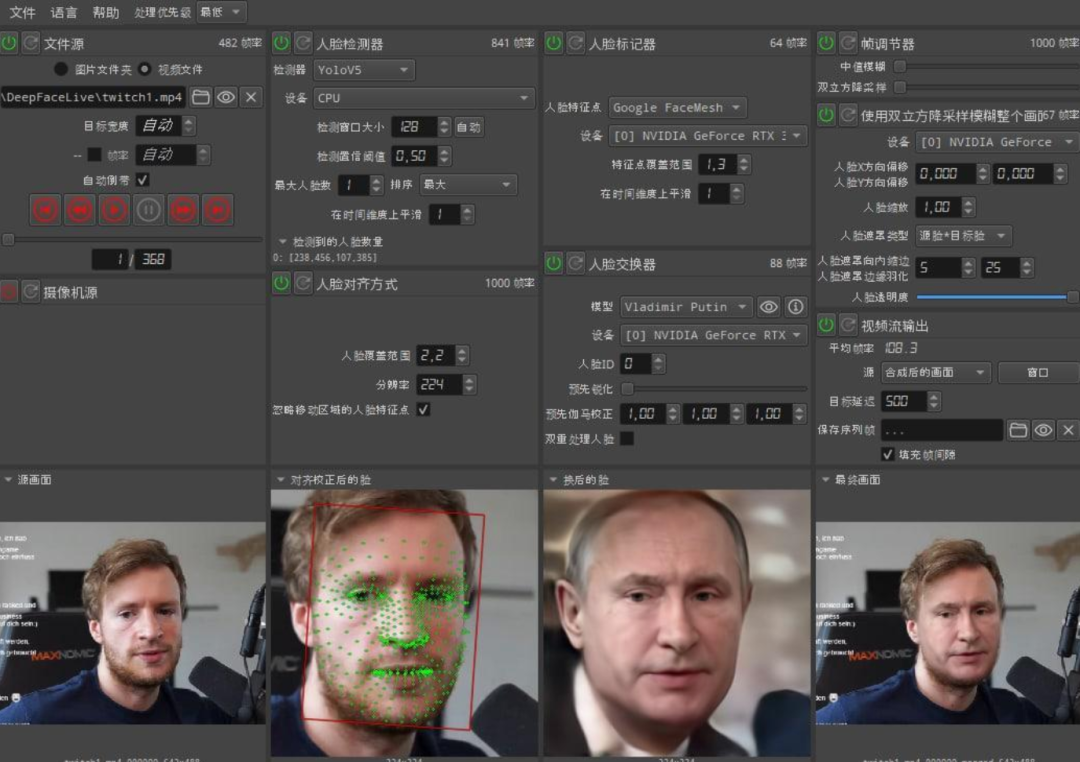
Task: Toggle the 人脸交换器 power icon
Action: pyautogui.click(x=554, y=263)
